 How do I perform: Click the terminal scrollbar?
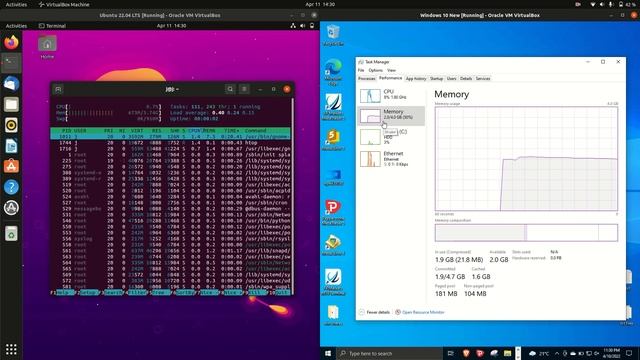click(x=292, y=195)
